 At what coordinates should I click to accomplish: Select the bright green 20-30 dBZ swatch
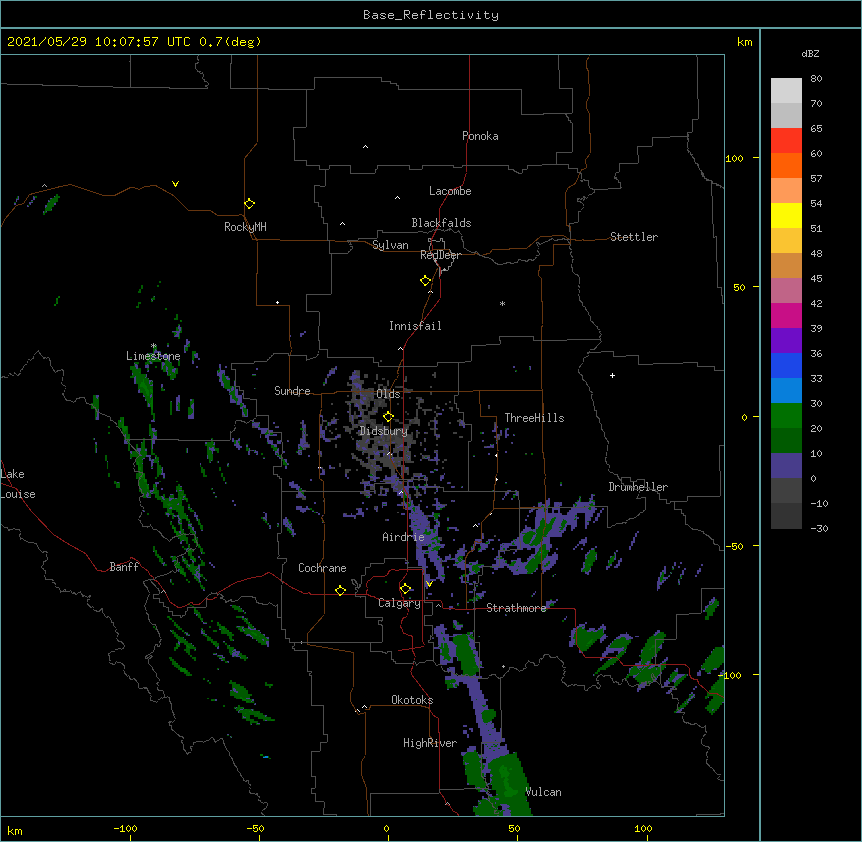click(x=786, y=416)
